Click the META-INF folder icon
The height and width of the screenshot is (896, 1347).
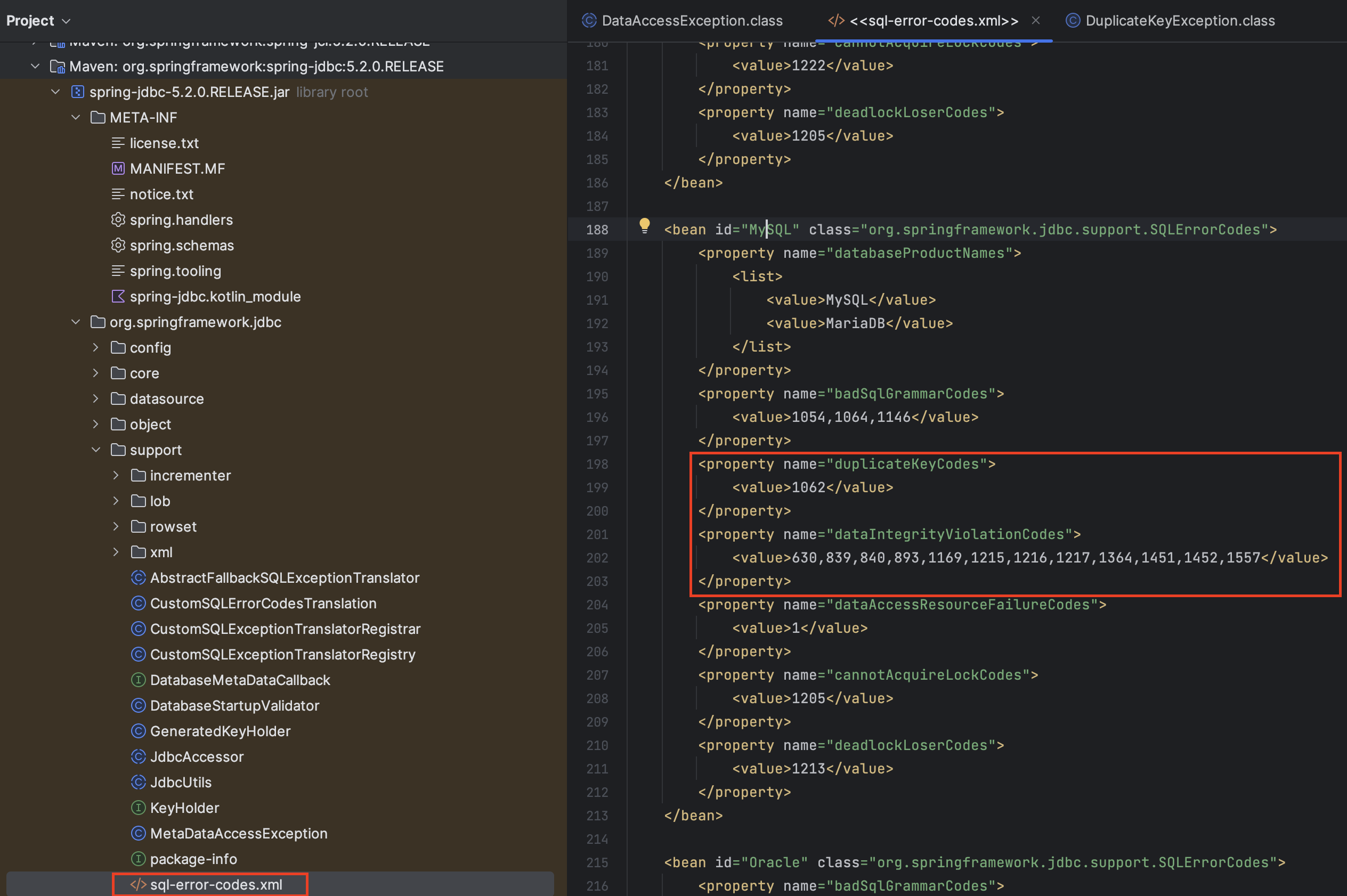pyautogui.click(x=98, y=117)
